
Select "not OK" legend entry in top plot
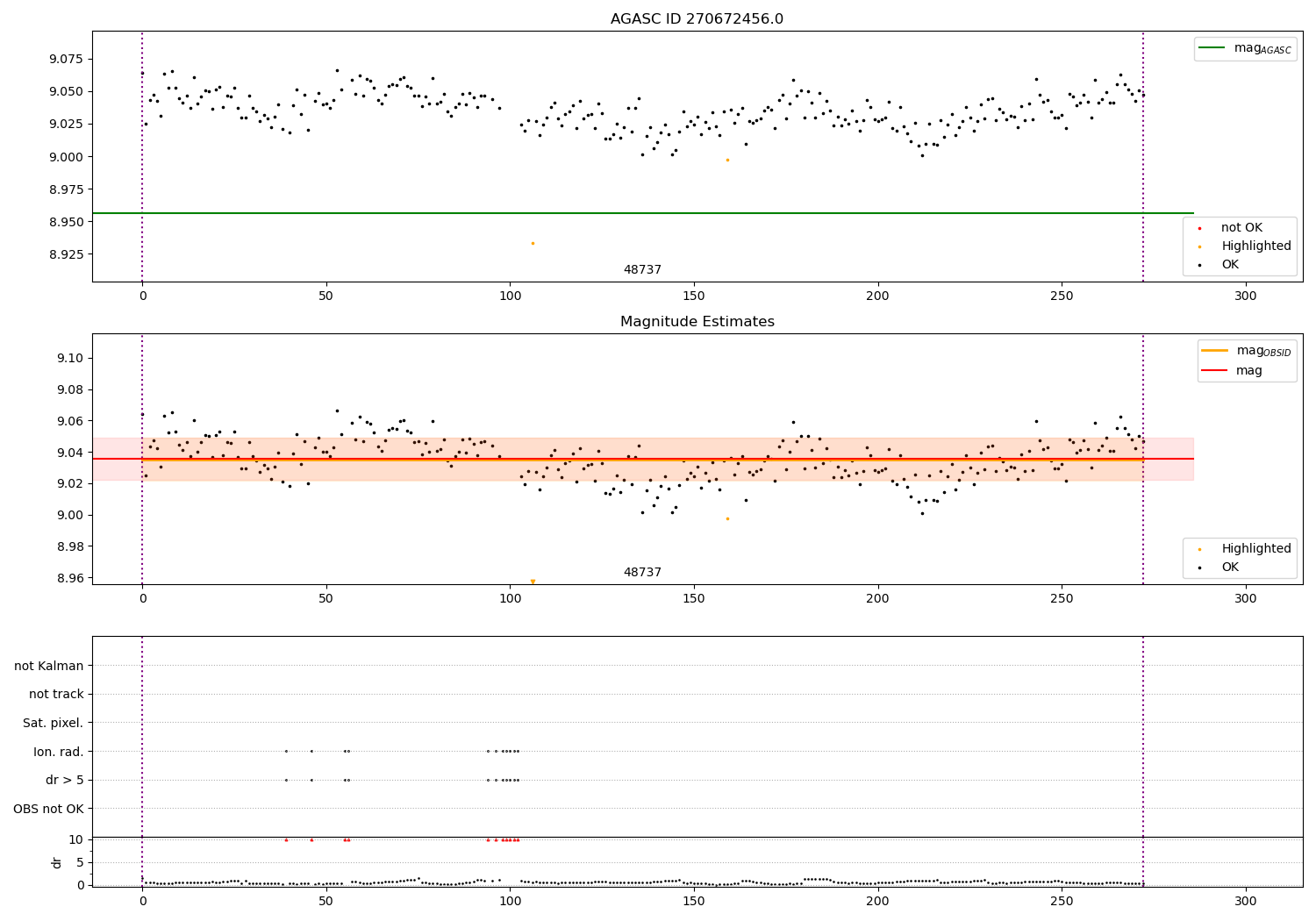(1231, 228)
